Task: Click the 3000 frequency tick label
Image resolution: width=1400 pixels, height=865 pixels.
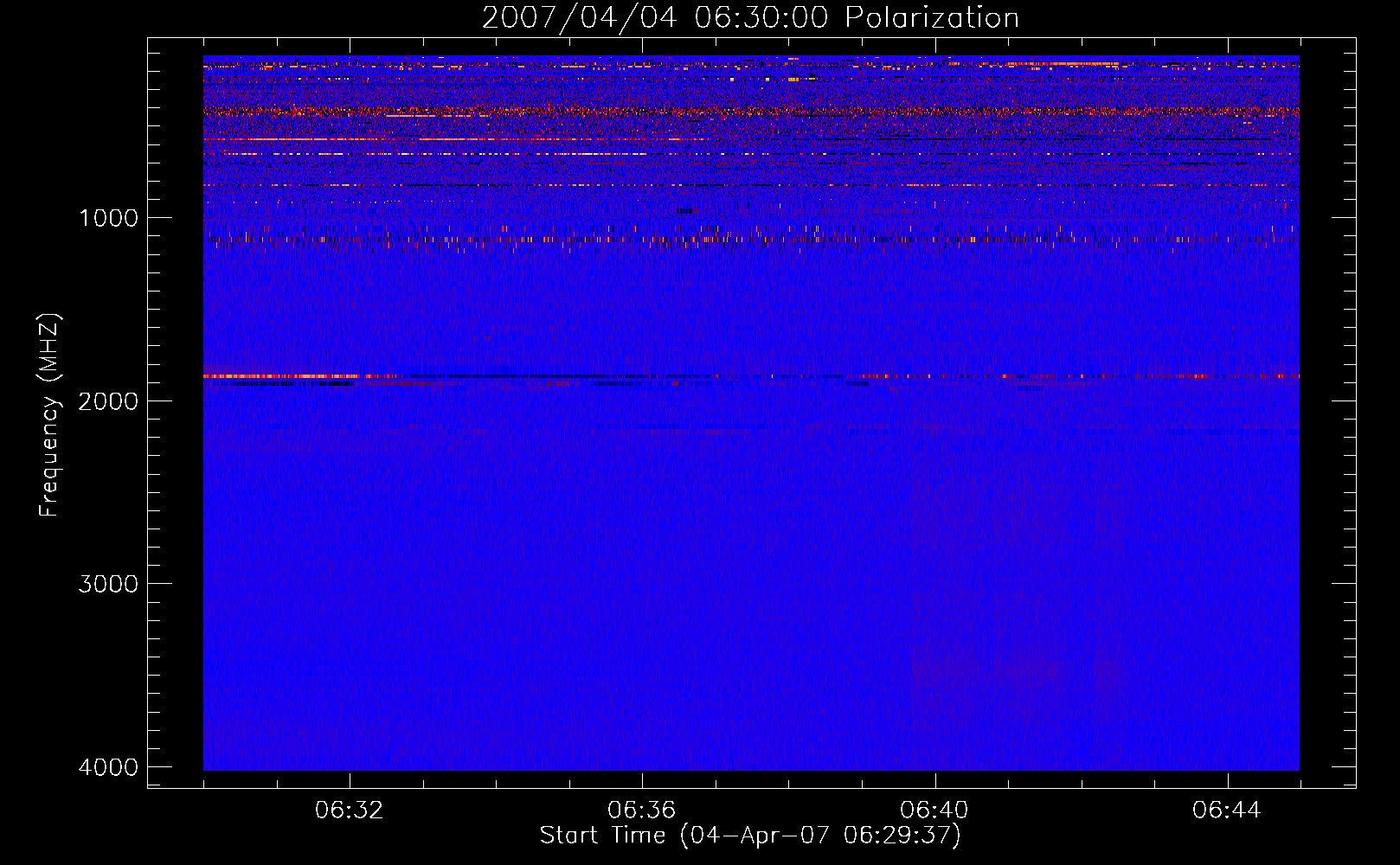Action: pyautogui.click(x=108, y=584)
